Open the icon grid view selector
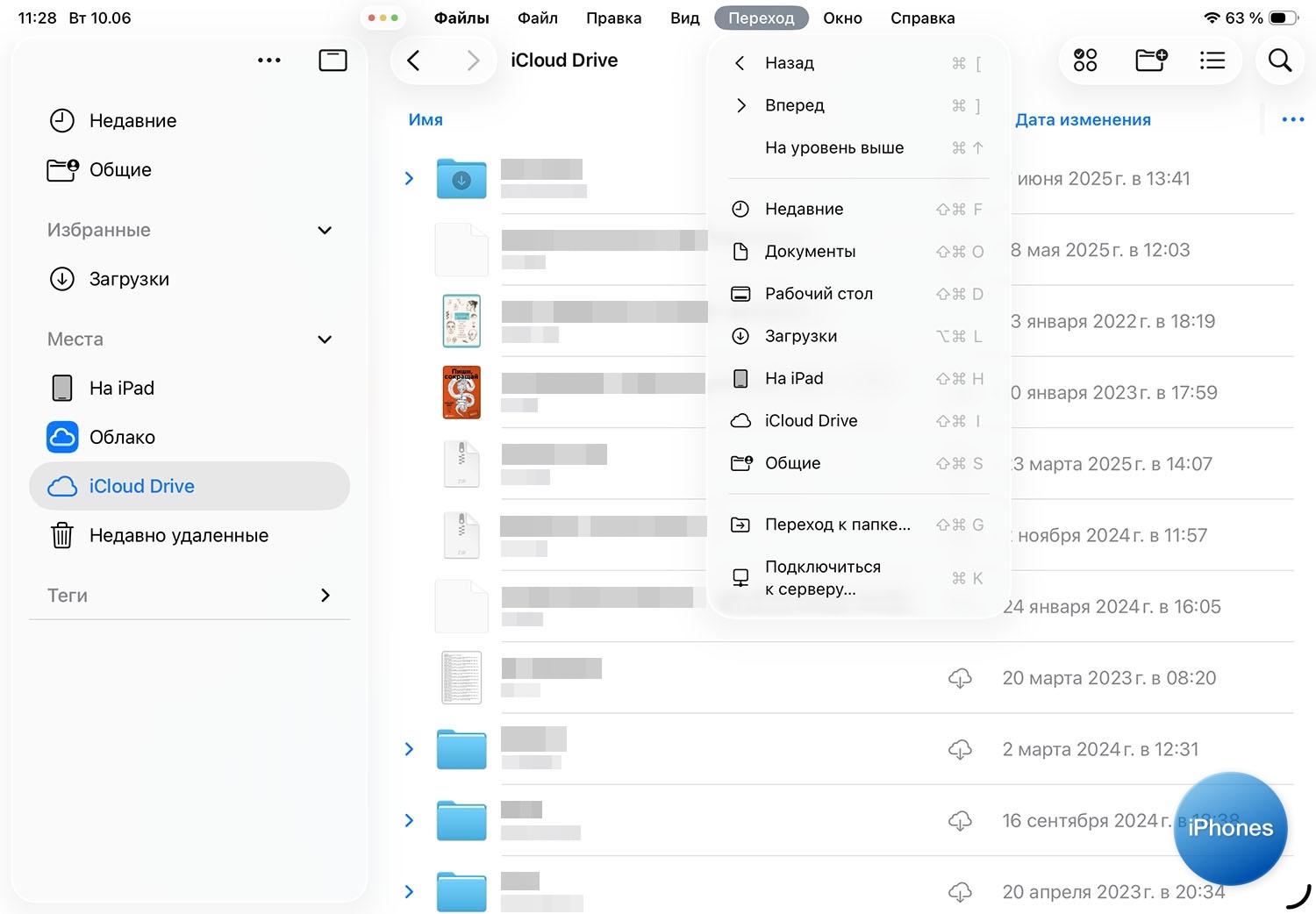Image resolution: width=1316 pixels, height=914 pixels. click(1085, 61)
